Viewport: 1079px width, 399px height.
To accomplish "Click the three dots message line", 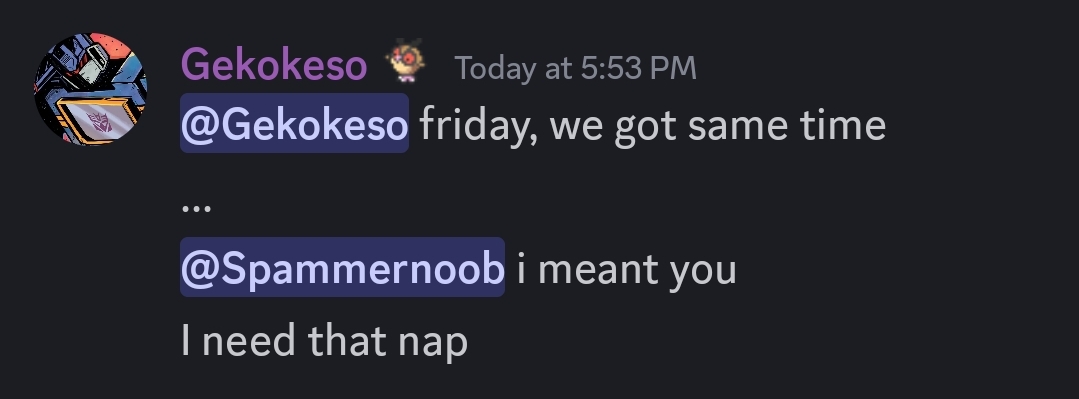I will [x=196, y=206].
